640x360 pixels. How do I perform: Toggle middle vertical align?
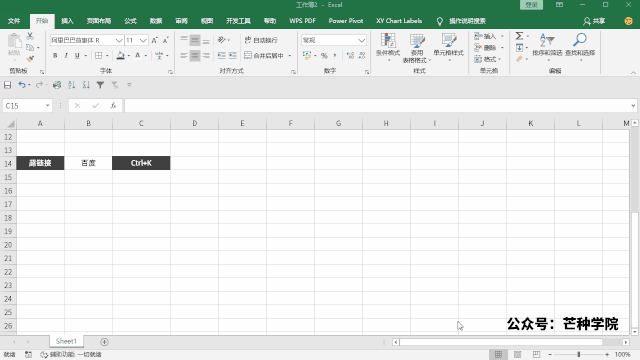pyautogui.click(x=195, y=40)
